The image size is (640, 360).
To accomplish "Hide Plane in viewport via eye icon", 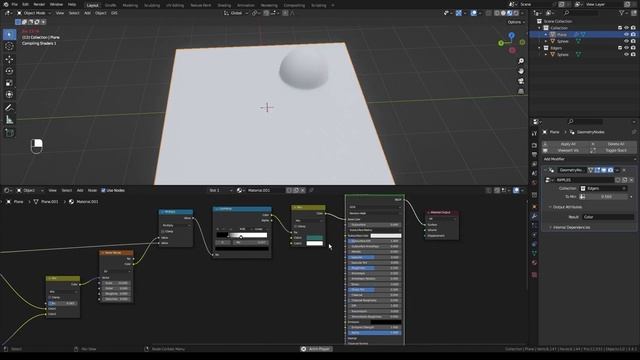I will pos(627,35).
